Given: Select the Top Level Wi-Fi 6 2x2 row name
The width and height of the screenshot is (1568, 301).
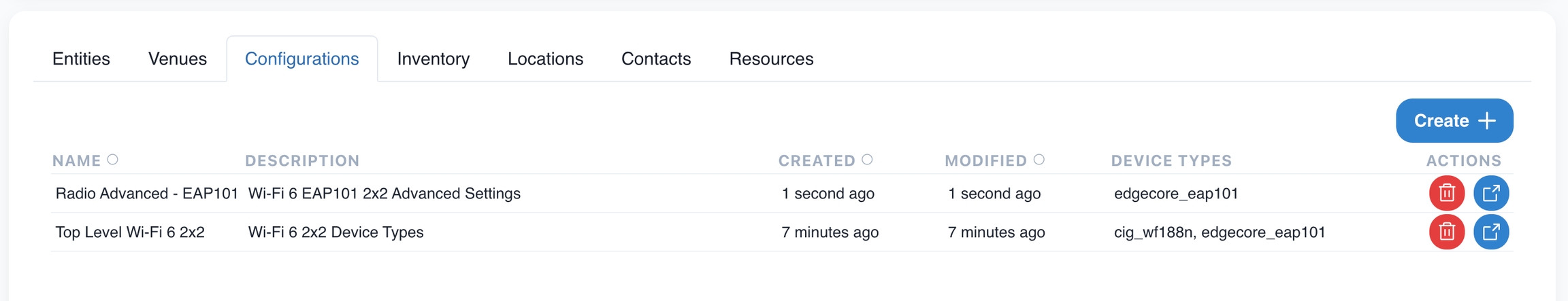Looking at the screenshot, I should pos(130,232).
